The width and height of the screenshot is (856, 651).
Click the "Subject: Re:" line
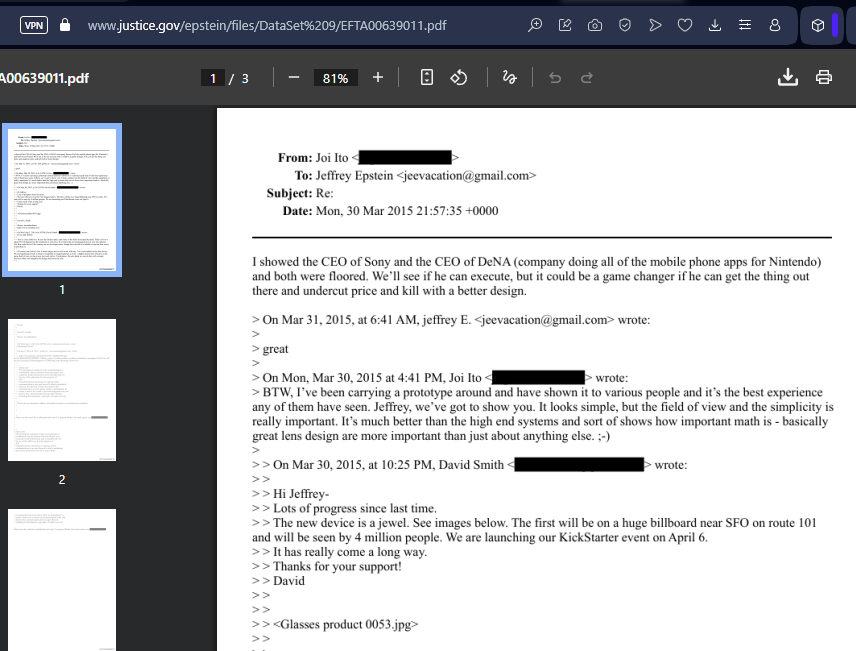[300, 193]
